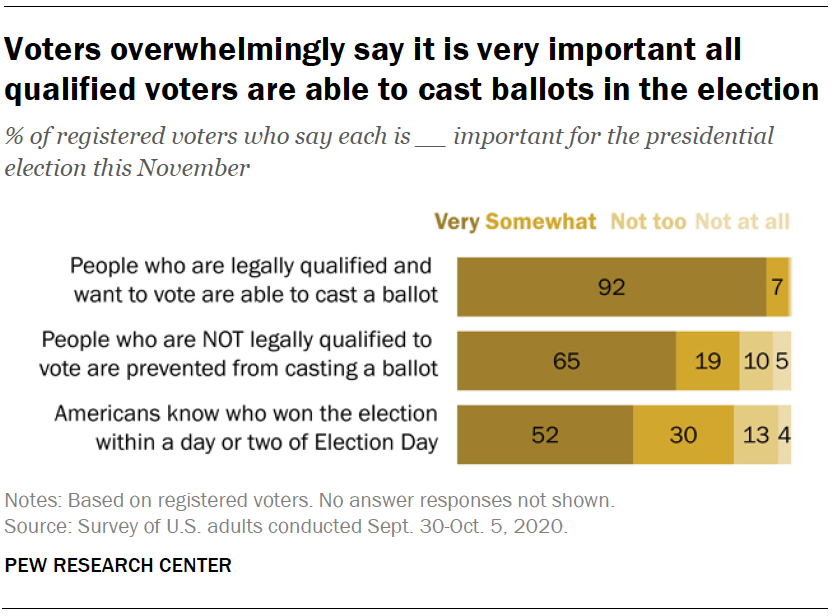Screen dimensions: 834x616
Task: Click the chart headline about qualified voters
Action: 411,69
